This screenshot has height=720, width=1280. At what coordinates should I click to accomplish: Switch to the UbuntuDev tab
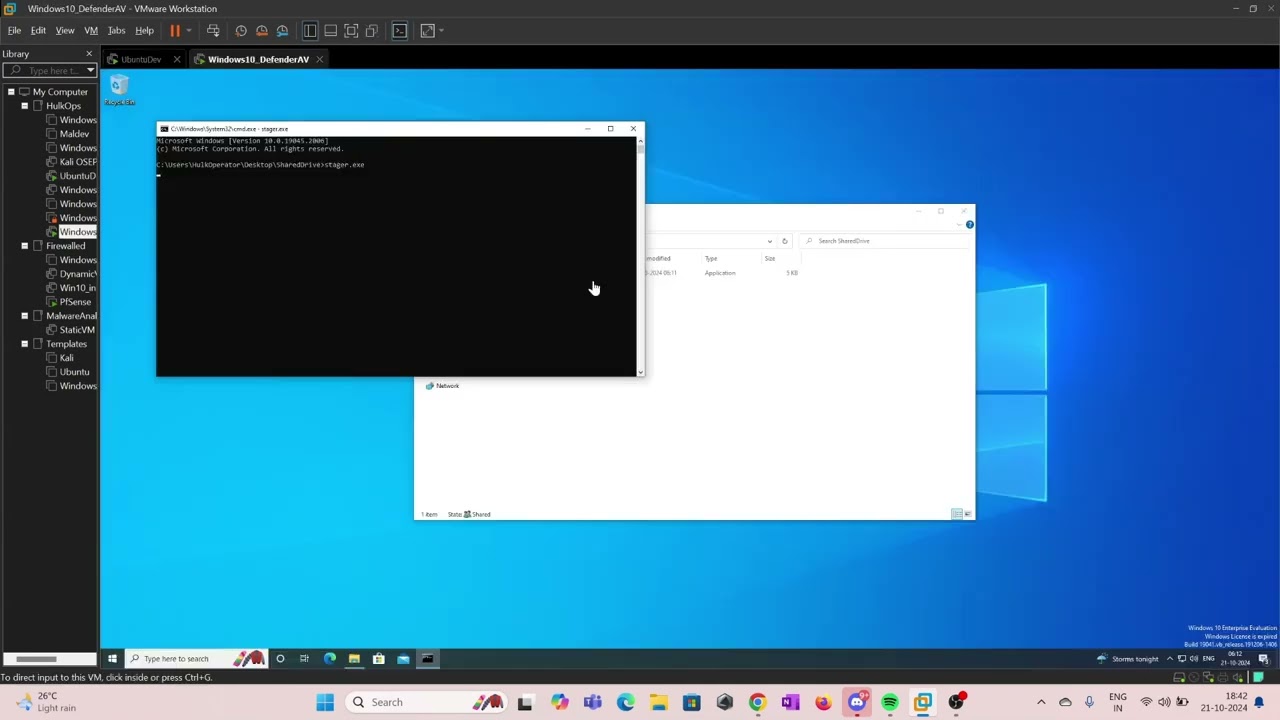(140, 59)
